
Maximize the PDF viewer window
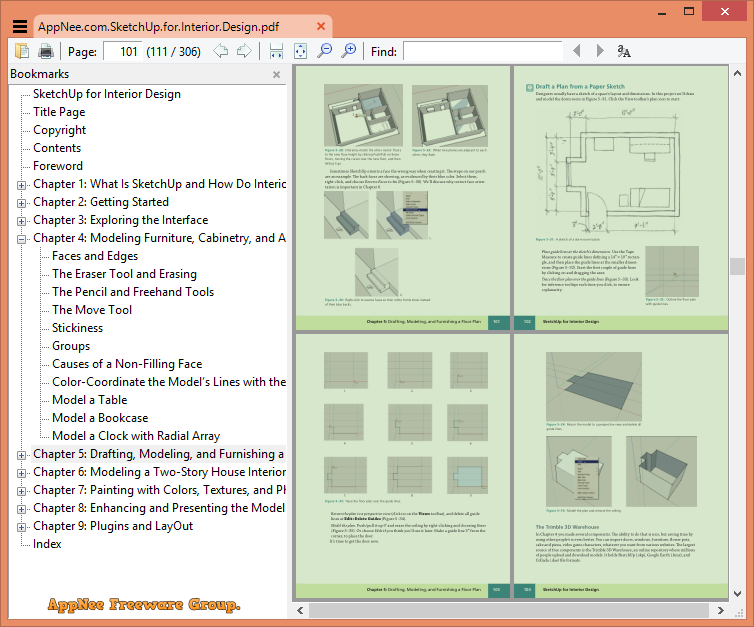pos(689,11)
